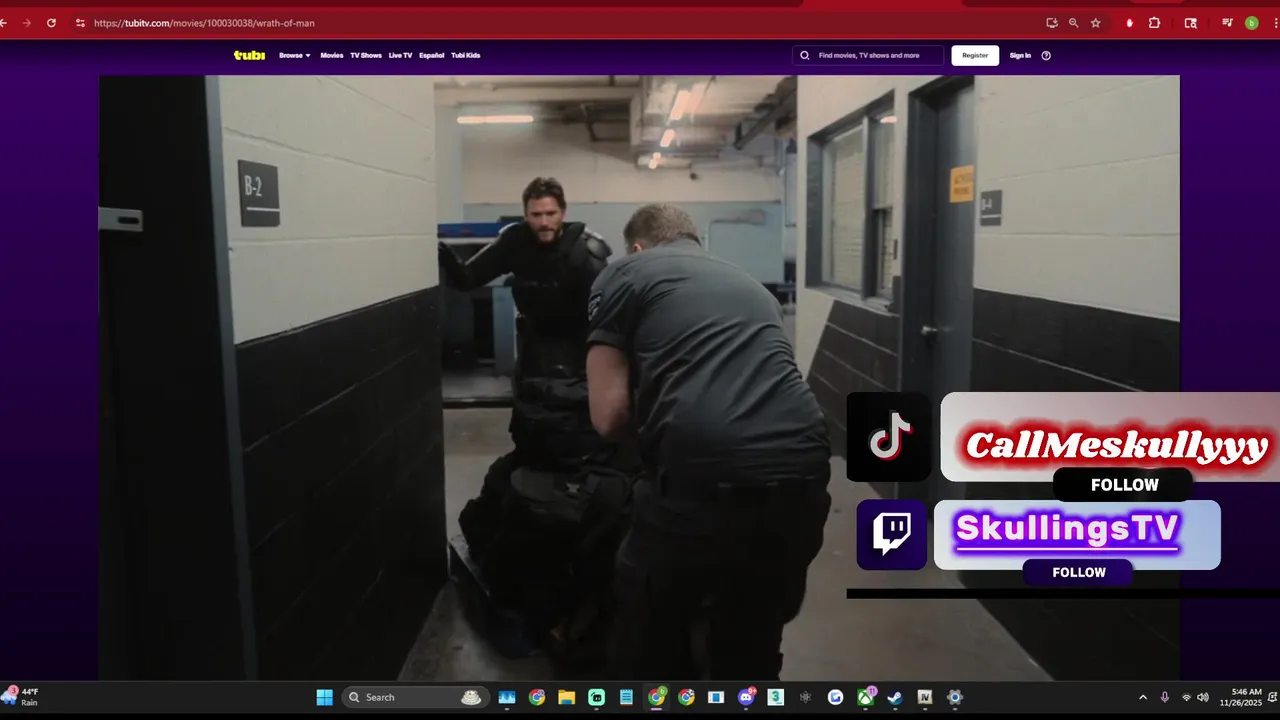Open File Explorer from the taskbar

pyautogui.click(x=567, y=697)
